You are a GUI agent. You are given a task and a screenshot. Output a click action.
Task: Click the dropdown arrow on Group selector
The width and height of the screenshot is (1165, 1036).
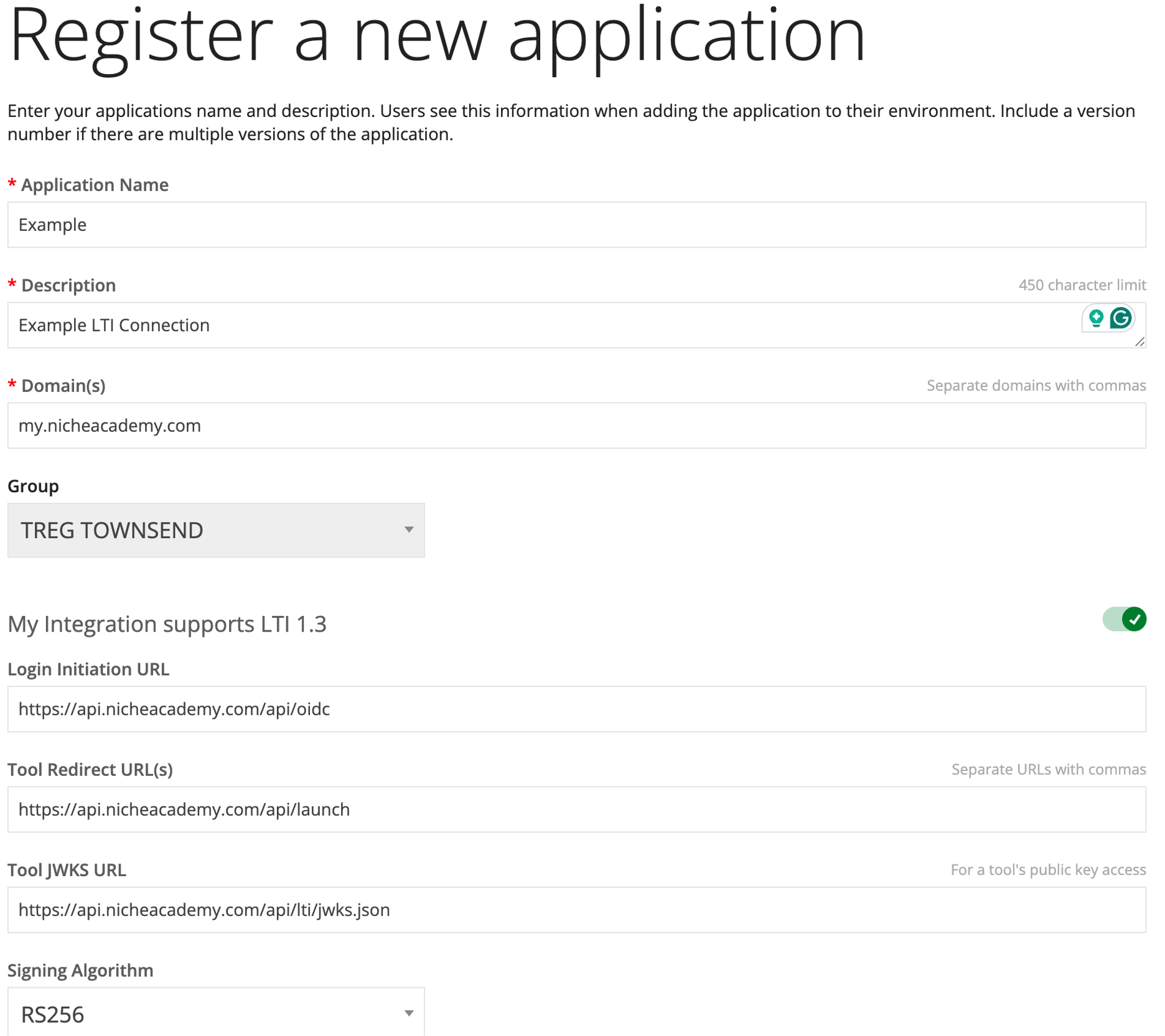[408, 530]
